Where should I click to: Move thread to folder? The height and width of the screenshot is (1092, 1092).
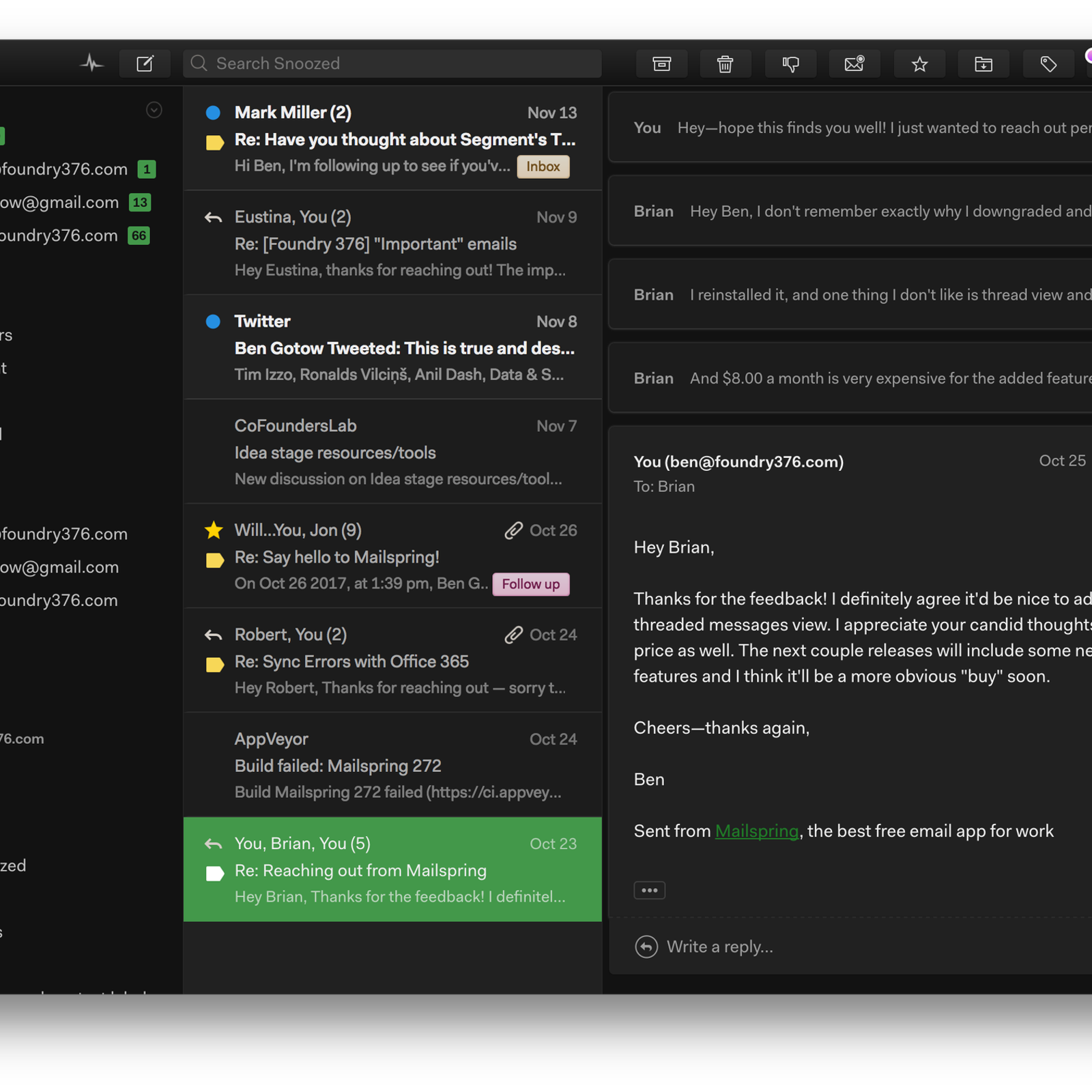click(983, 64)
